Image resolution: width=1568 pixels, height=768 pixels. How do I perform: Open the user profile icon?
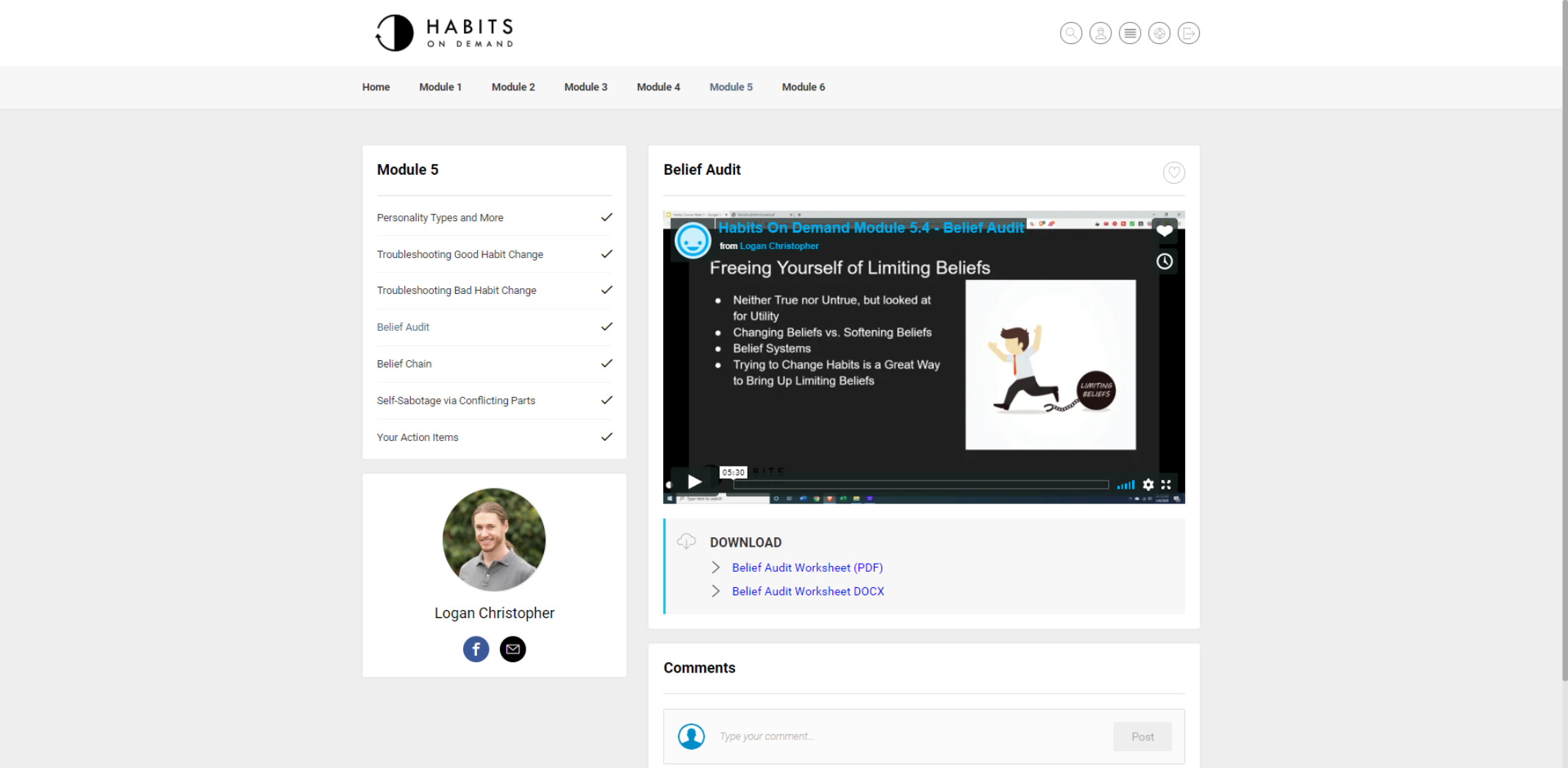coord(1100,33)
